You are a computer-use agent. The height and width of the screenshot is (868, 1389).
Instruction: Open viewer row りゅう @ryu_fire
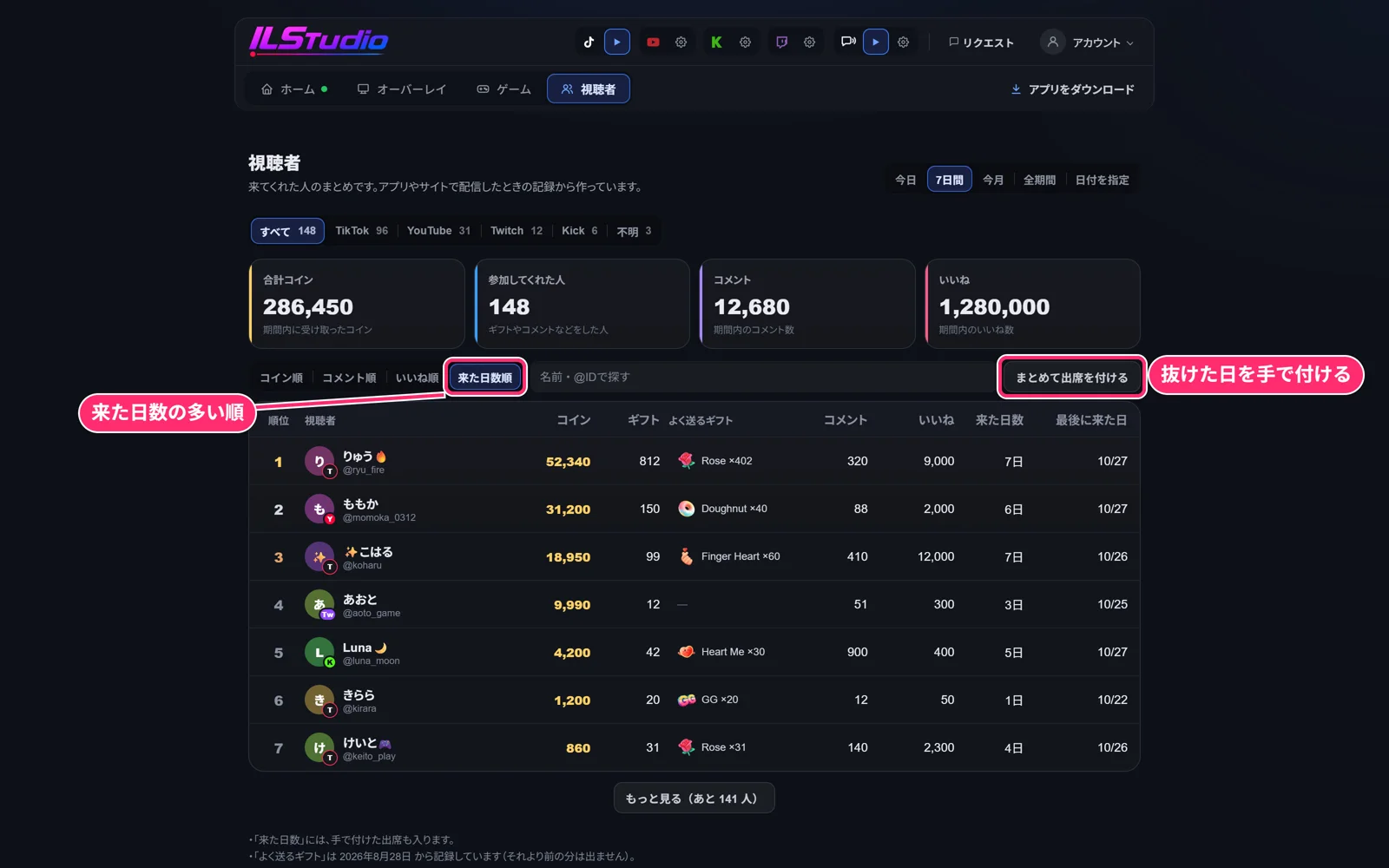[x=694, y=461]
